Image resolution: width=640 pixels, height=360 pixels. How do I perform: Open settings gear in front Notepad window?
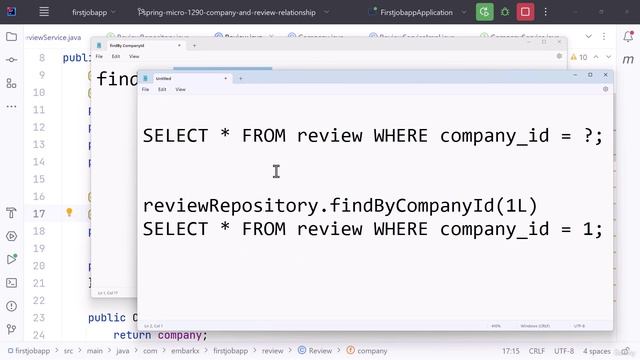point(605,89)
